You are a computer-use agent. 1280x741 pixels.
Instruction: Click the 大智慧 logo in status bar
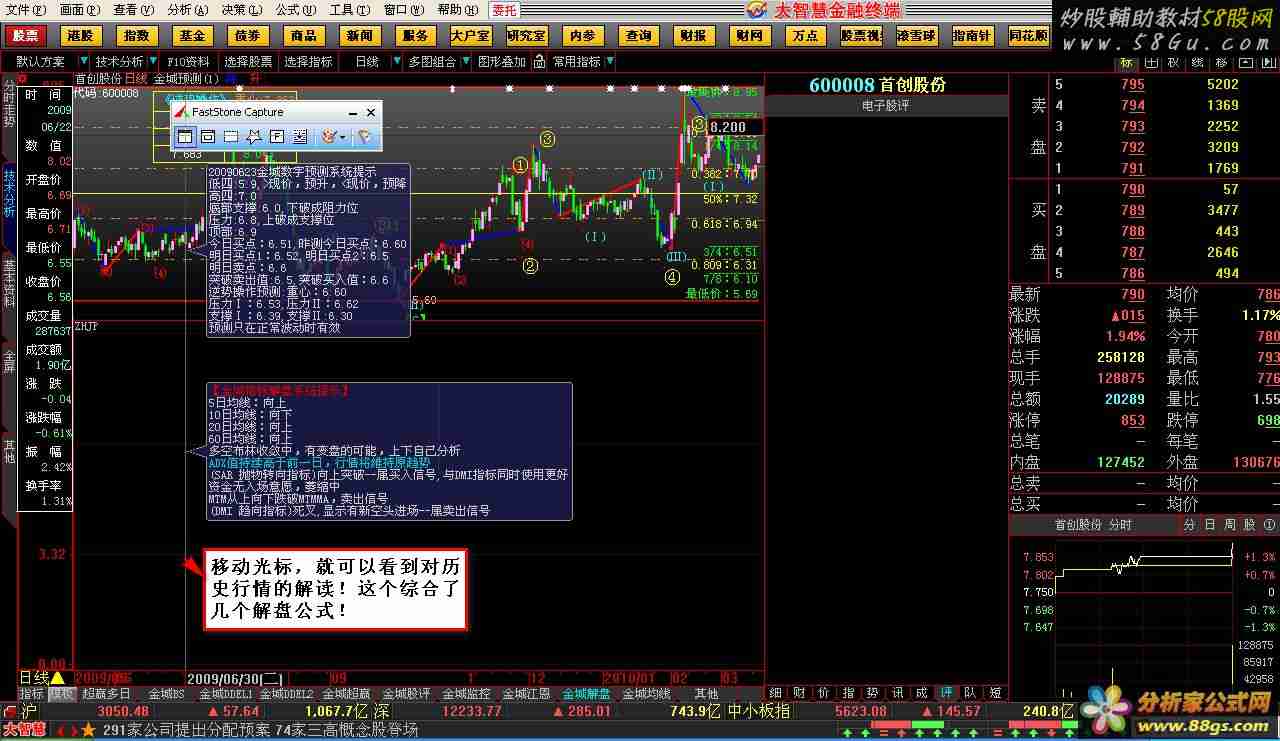pos(24,731)
